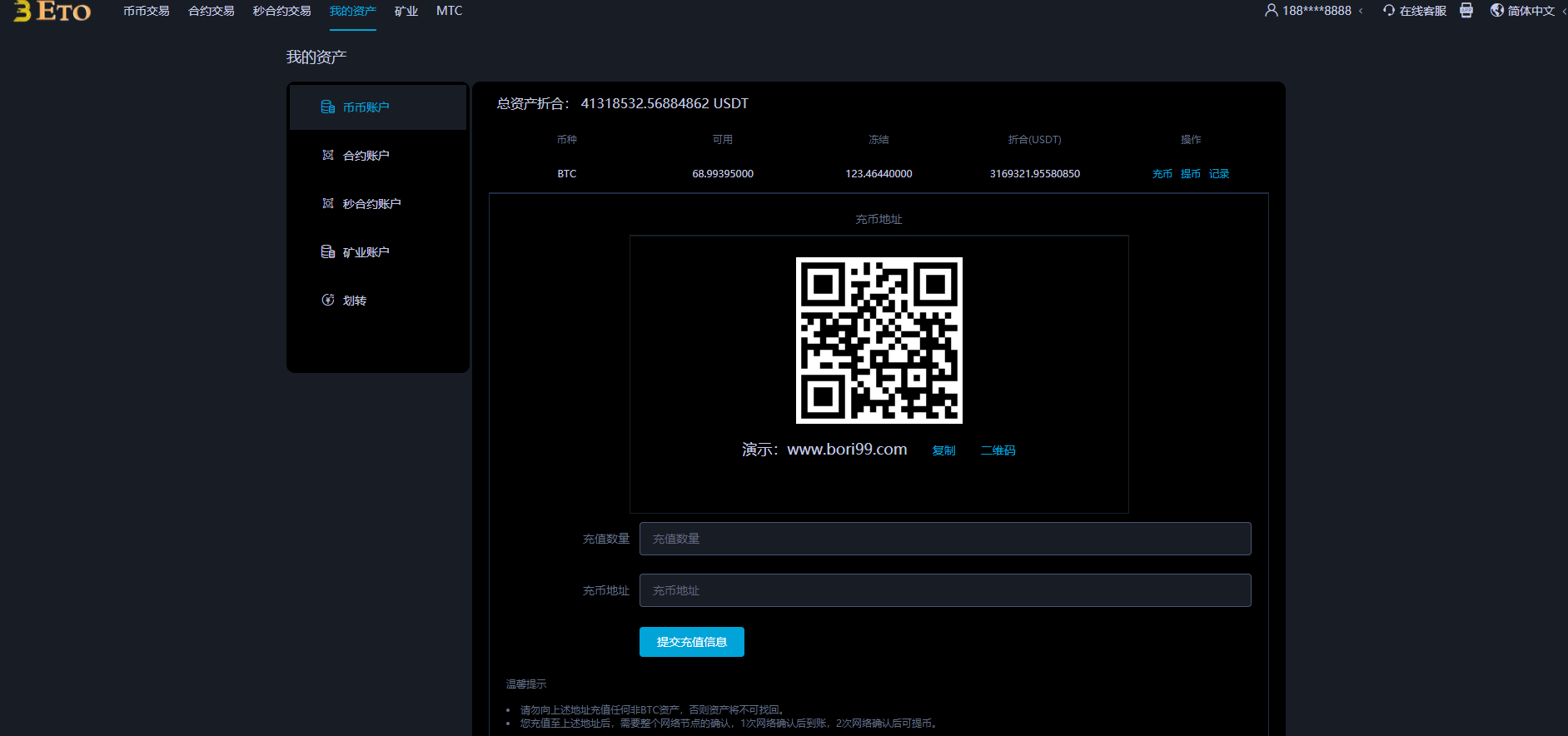The image size is (1568, 736).
Task: Click 记录 link in BTC row
Action: (x=1219, y=174)
